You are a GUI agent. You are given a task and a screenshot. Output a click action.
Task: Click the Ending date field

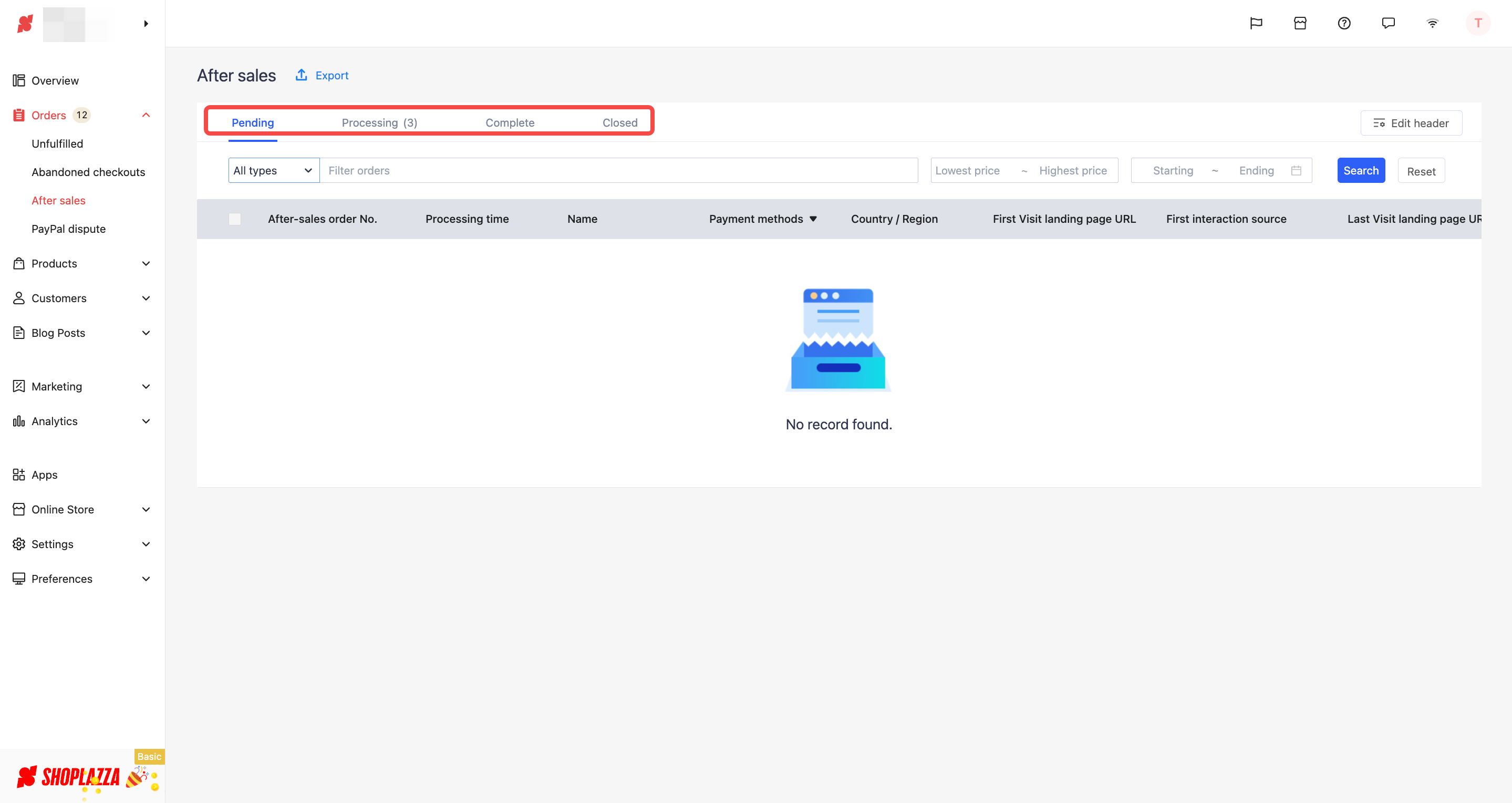click(x=1256, y=170)
